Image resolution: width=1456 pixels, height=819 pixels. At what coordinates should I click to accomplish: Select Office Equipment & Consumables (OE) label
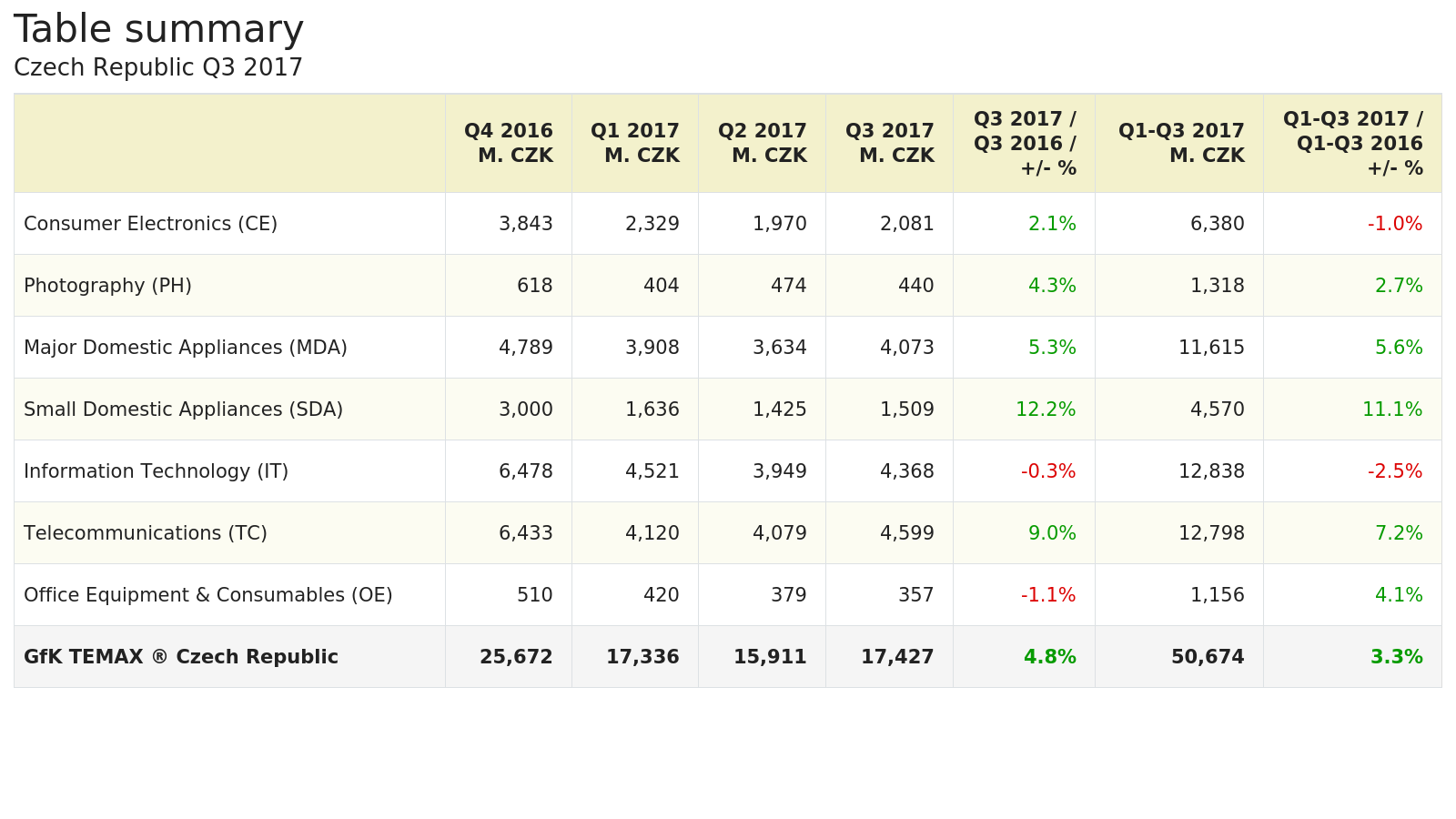208,595
